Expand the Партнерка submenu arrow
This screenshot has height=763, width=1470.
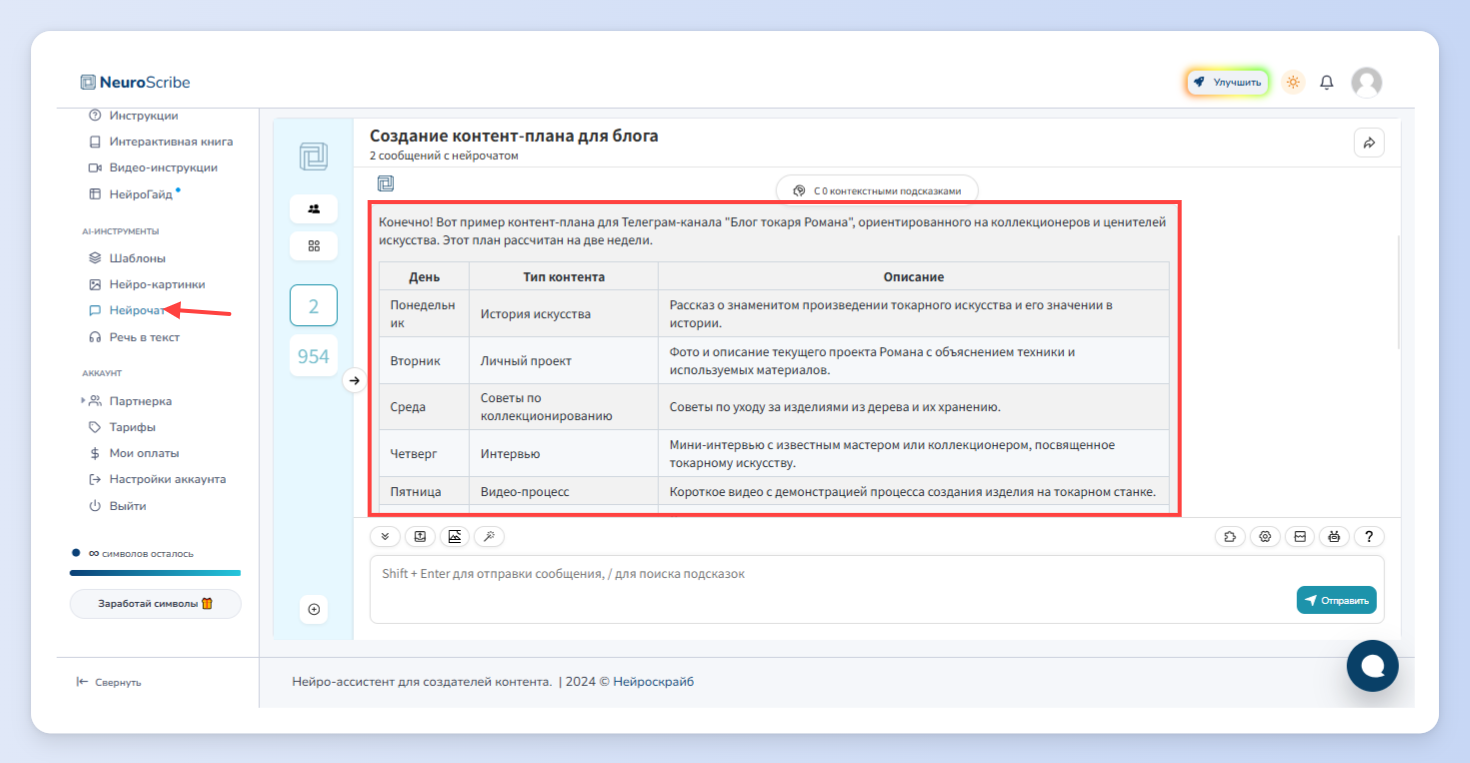click(x=83, y=401)
